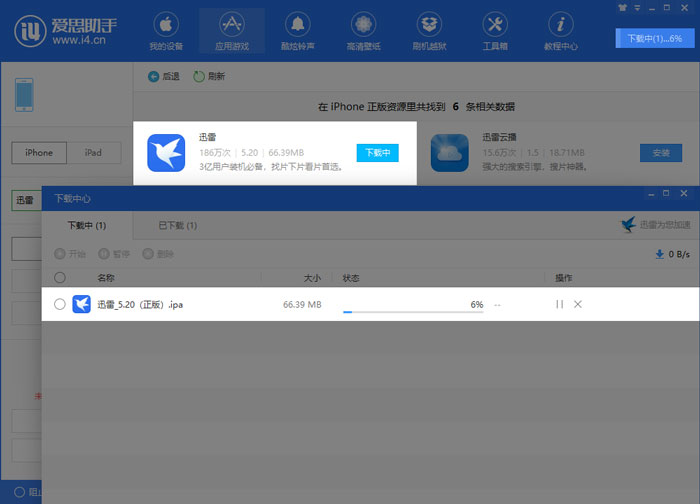
Task: Click the 下载中(1)...6% status button
Action: [654, 38]
